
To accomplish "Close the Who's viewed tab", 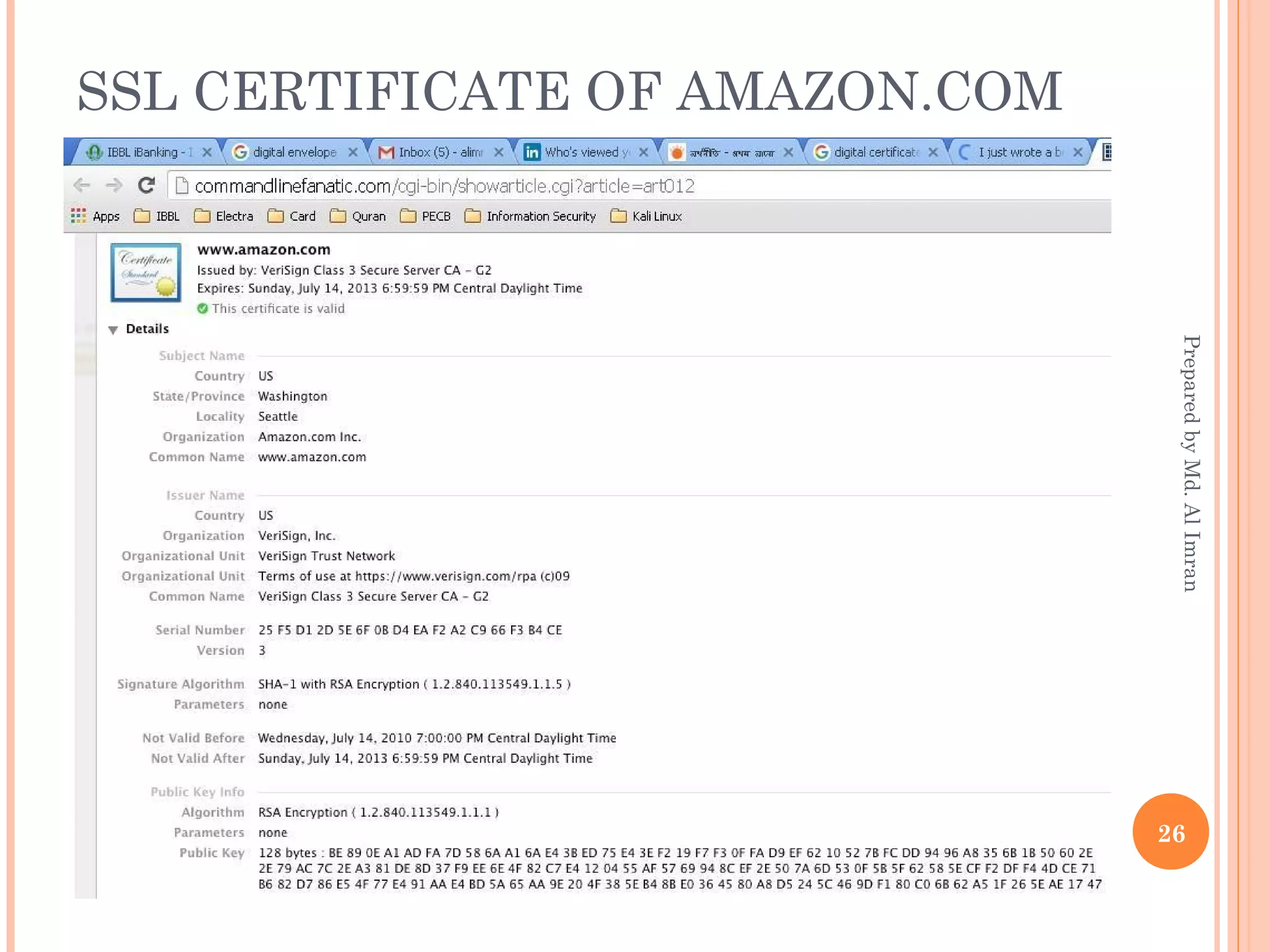I will coord(644,152).
